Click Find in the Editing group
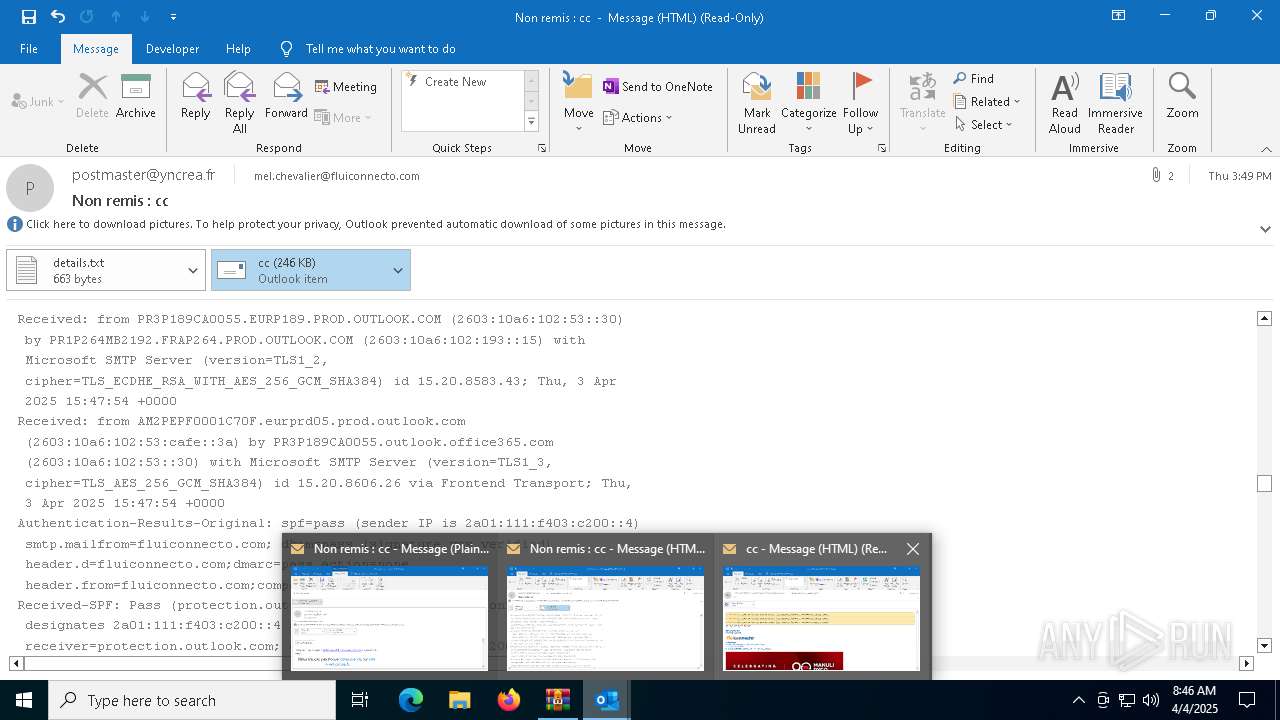The height and width of the screenshot is (720, 1280). (974, 79)
